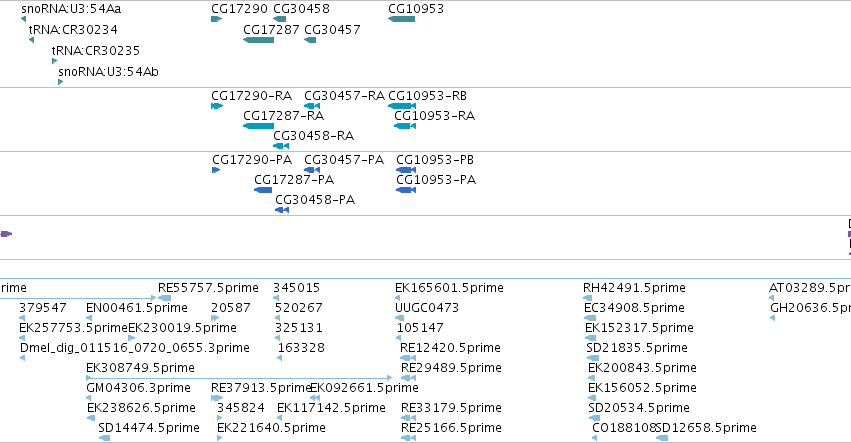Open the CG30457-RA transcript label
851x443 pixels.
[344, 96]
